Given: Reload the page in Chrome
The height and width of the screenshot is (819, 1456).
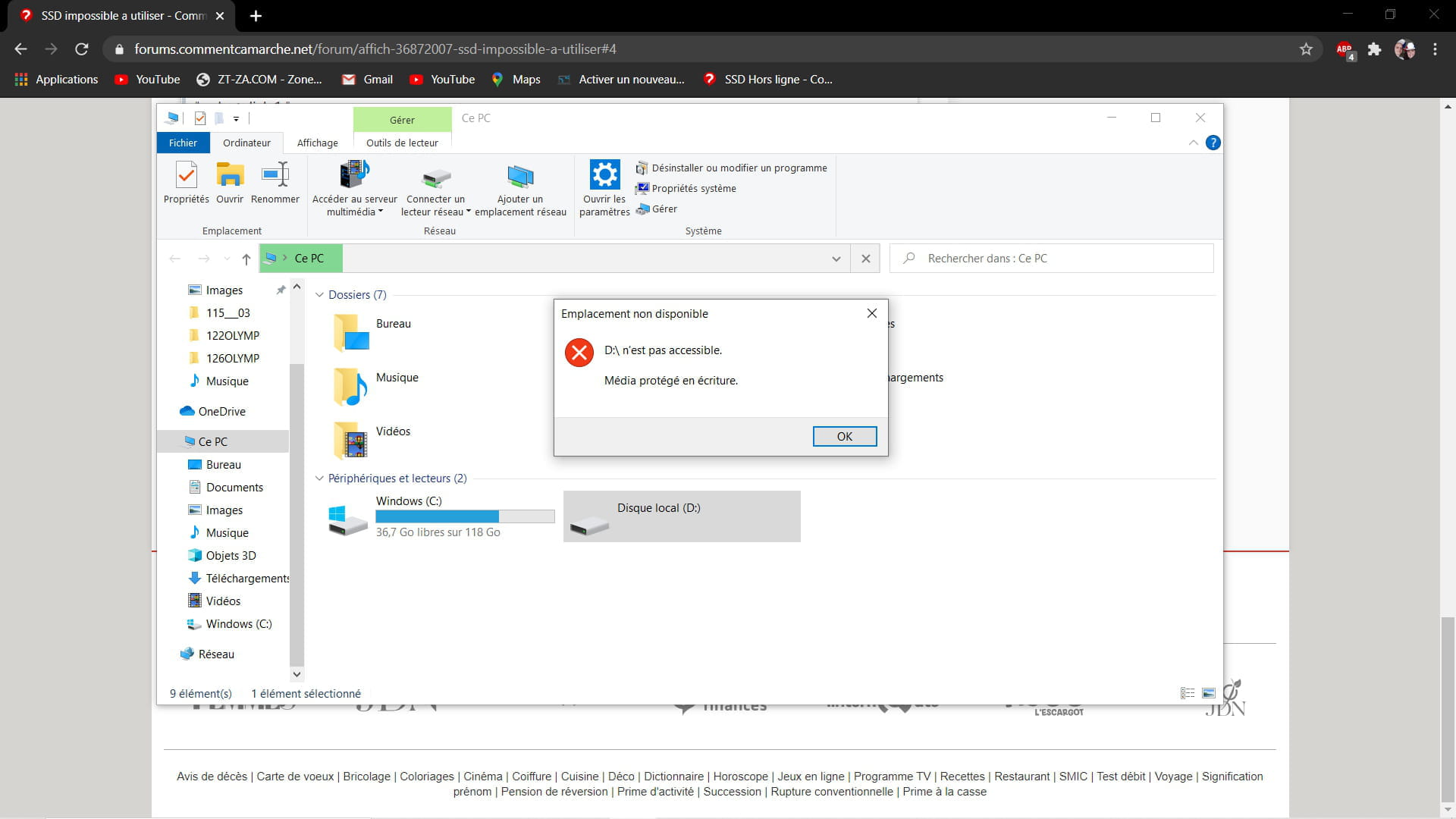Looking at the screenshot, I should tap(82, 49).
